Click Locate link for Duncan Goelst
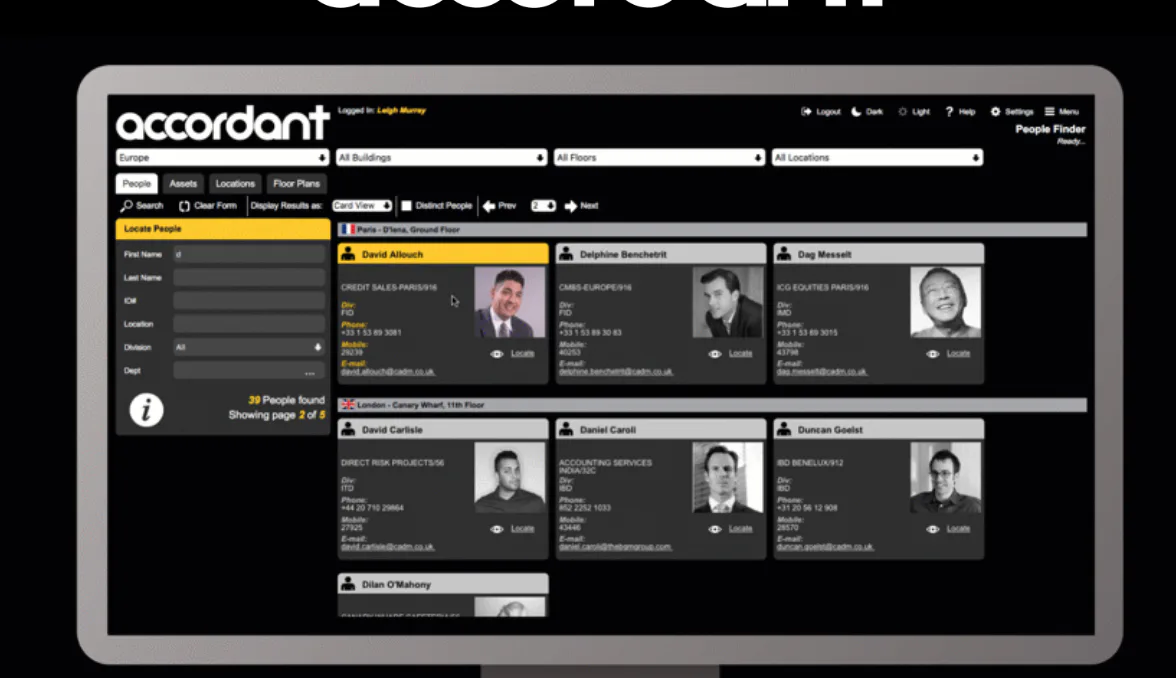Screen dimensions: 1176x678 click(x=958, y=529)
